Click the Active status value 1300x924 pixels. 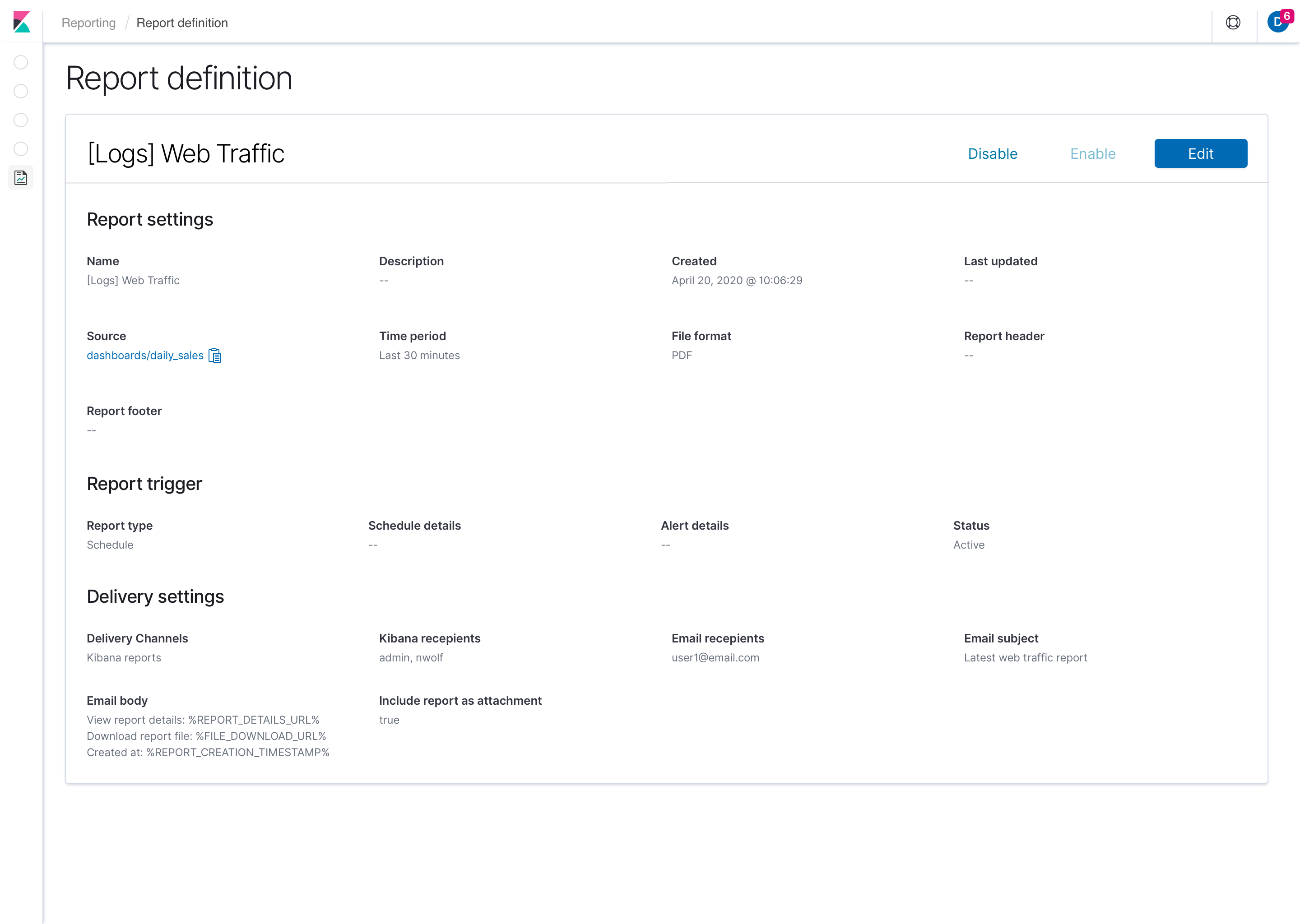tap(969, 545)
